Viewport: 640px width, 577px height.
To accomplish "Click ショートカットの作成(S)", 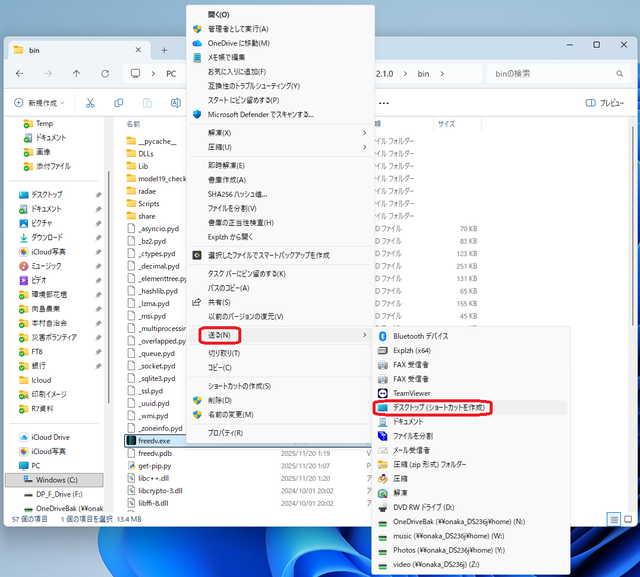I will coord(280,386).
